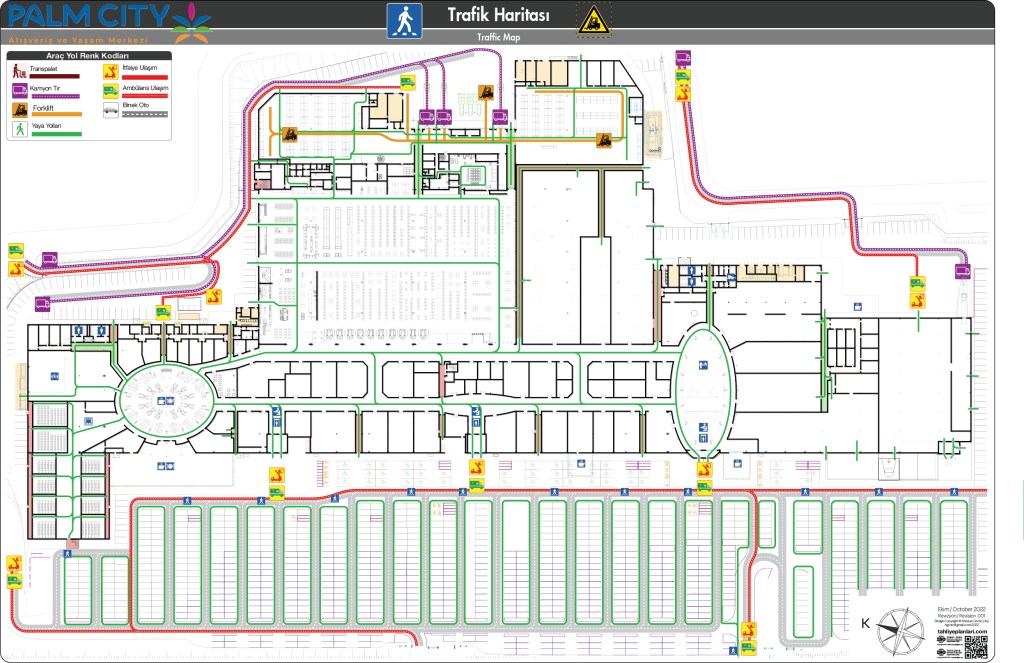The width and height of the screenshot is (1024, 663).
Task: Click the Araç Yol Renk Kodları legend header
Action: (x=88, y=56)
